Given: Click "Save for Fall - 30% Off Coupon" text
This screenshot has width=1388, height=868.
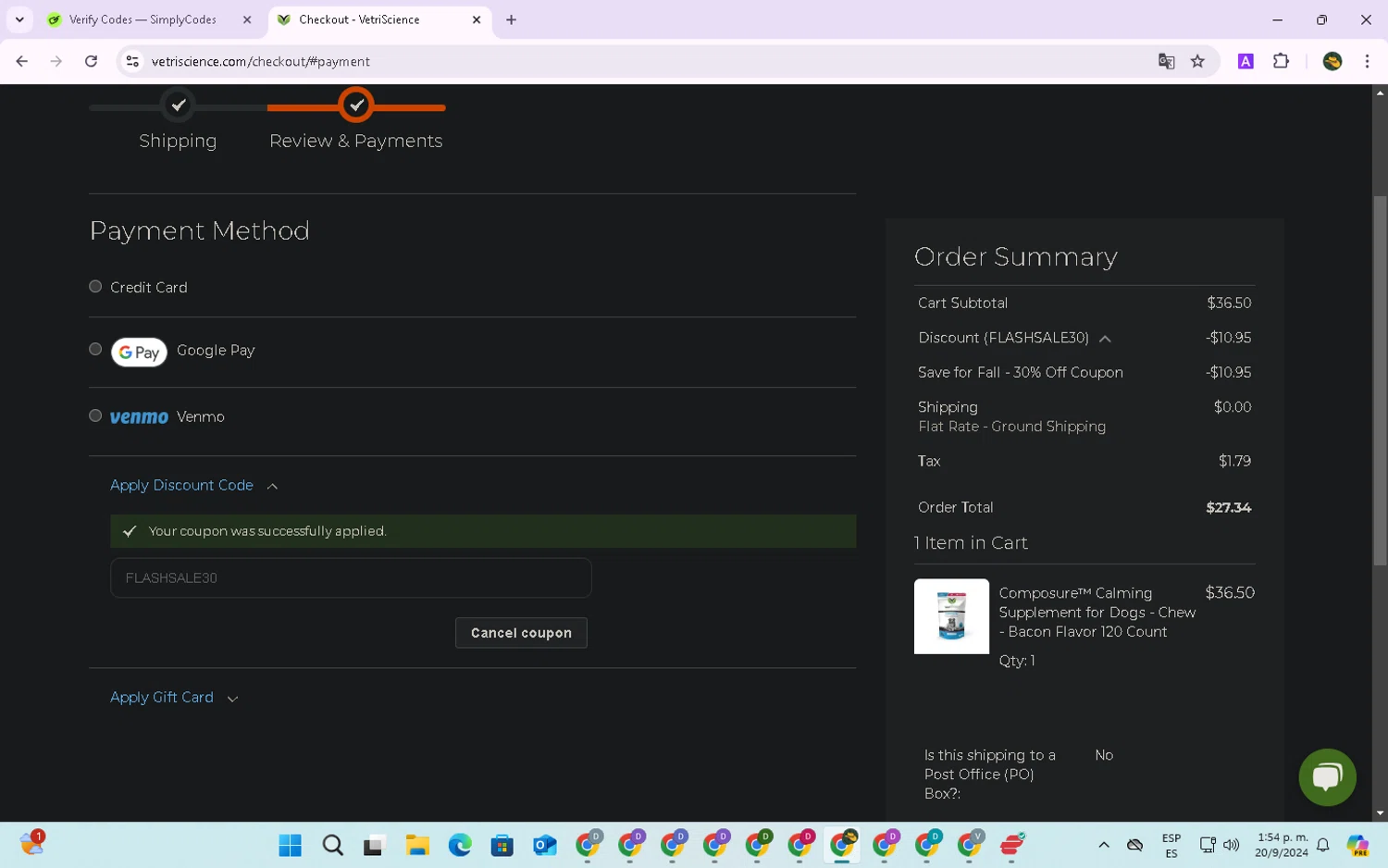Looking at the screenshot, I should pos(1021,372).
